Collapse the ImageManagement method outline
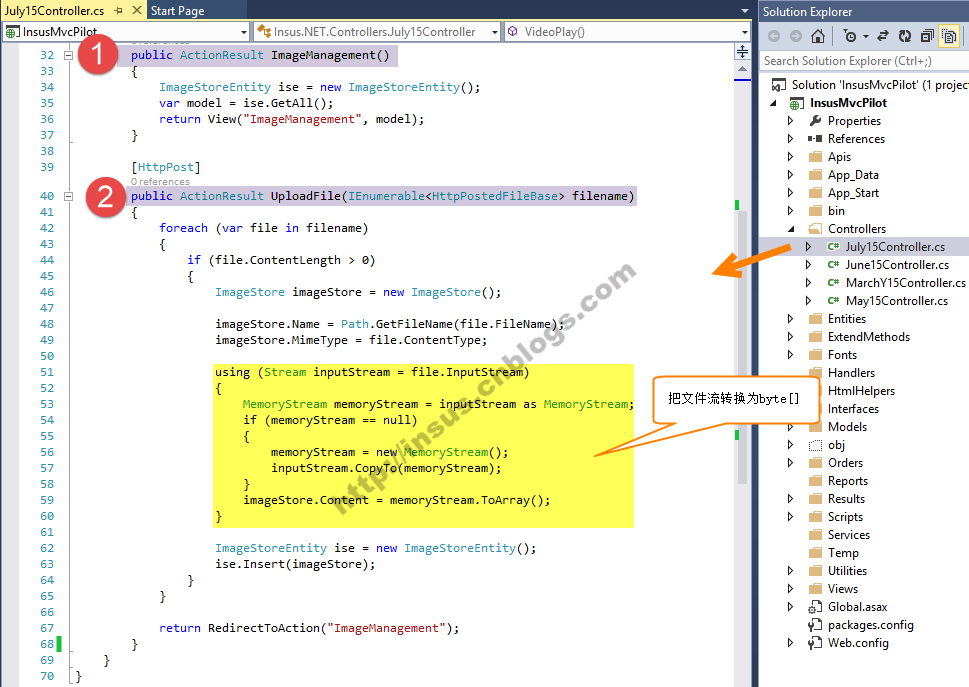 68,56
